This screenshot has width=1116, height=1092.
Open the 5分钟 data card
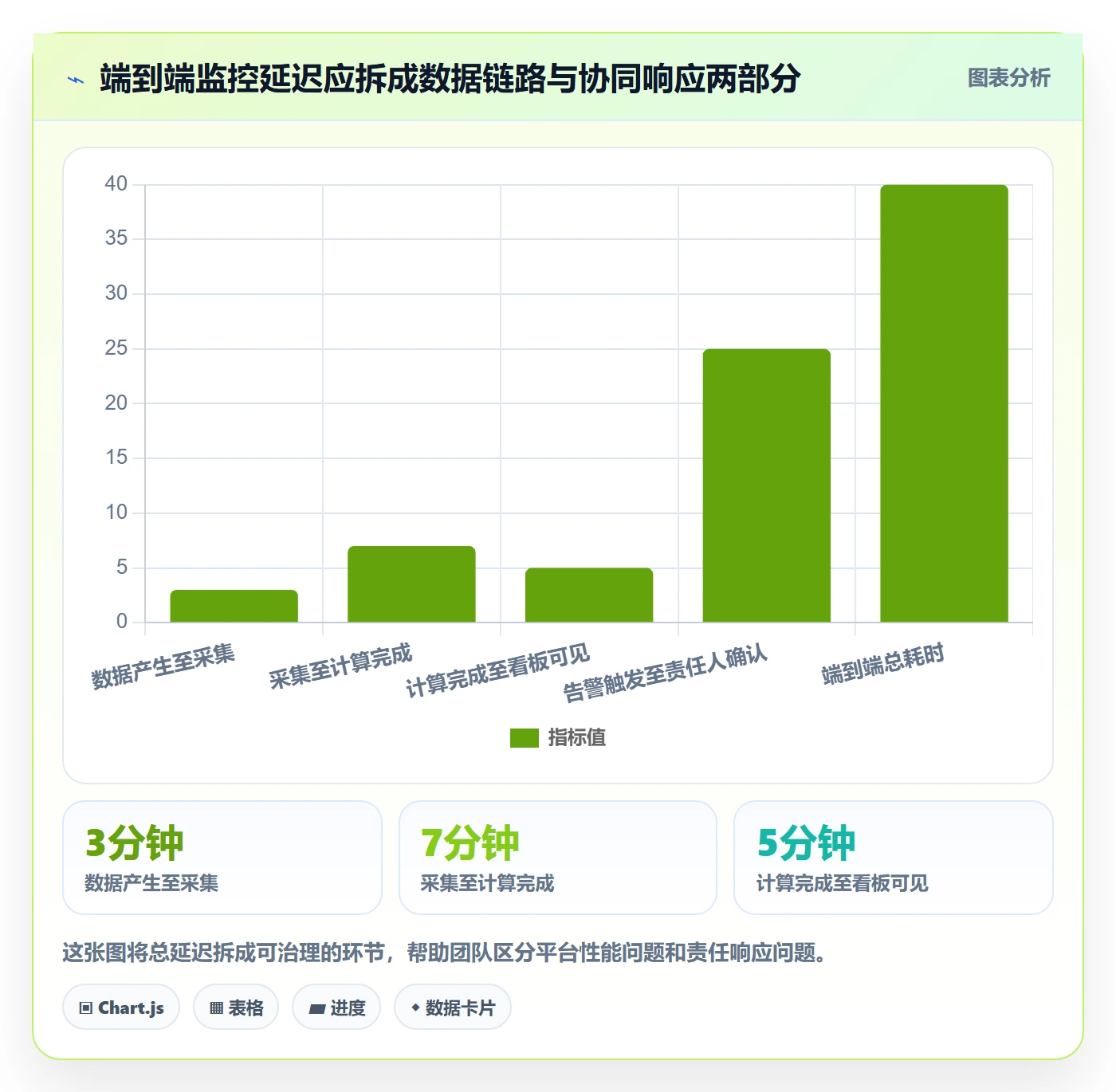(894, 858)
